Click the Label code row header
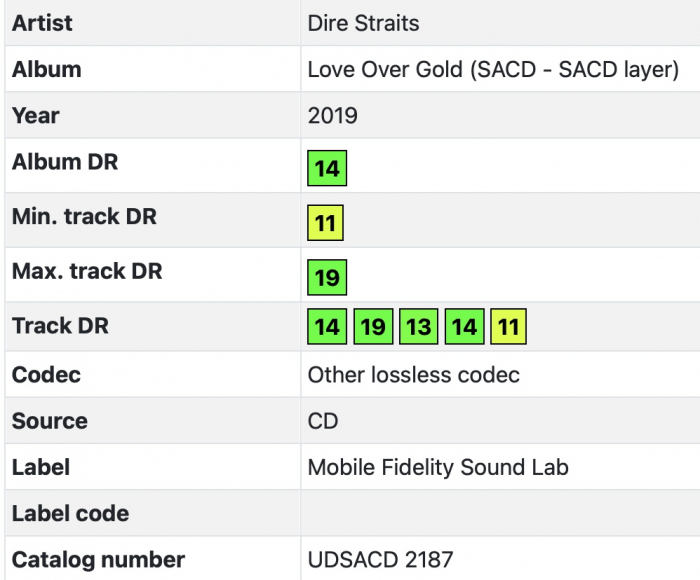Viewport: 700px width, 580px height. tap(70, 513)
